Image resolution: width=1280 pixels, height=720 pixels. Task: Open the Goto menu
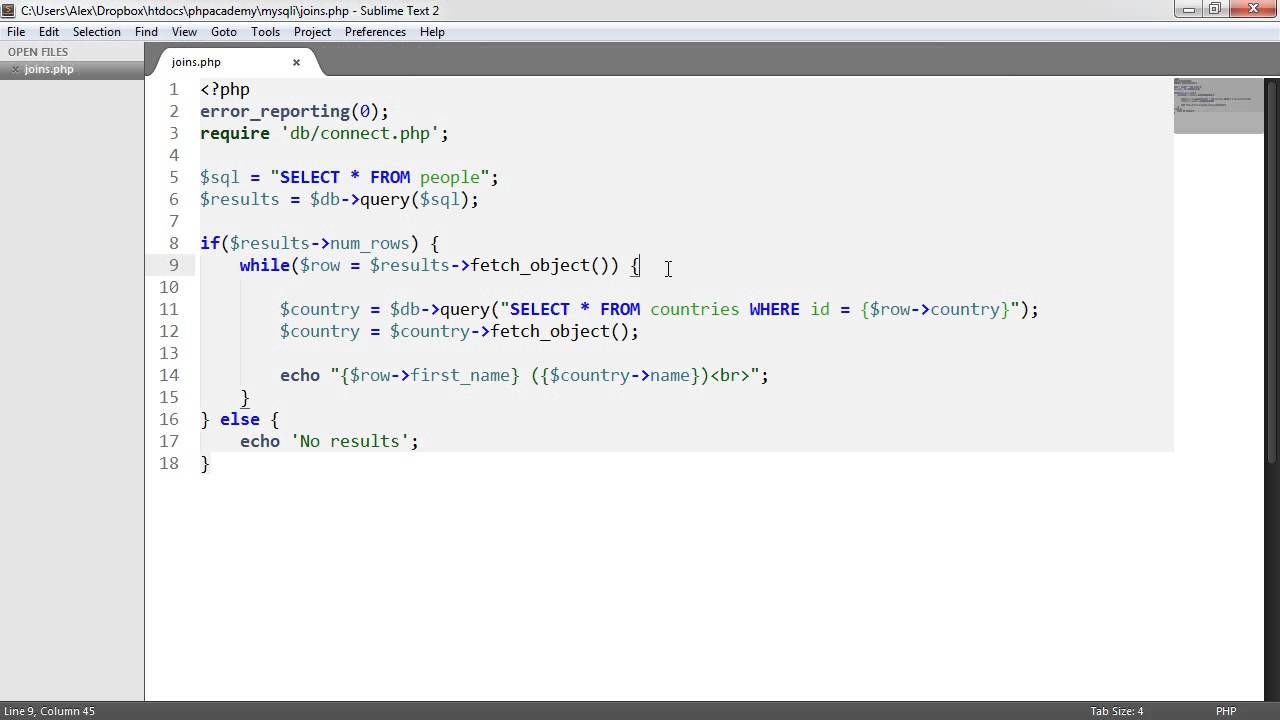(224, 32)
